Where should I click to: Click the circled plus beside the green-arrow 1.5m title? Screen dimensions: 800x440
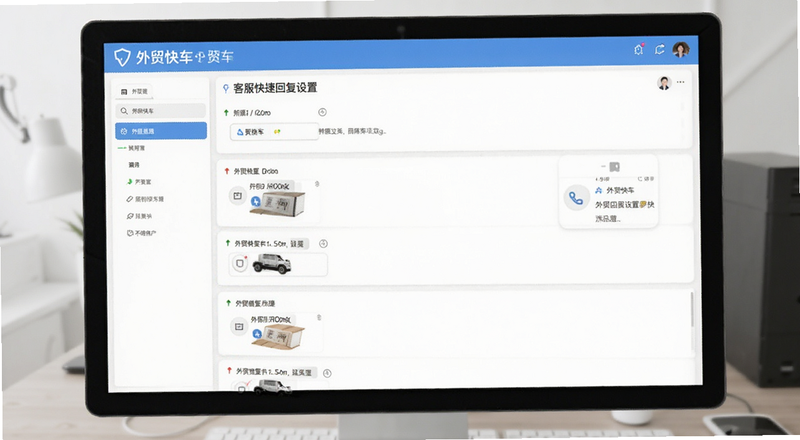pyautogui.click(x=323, y=243)
